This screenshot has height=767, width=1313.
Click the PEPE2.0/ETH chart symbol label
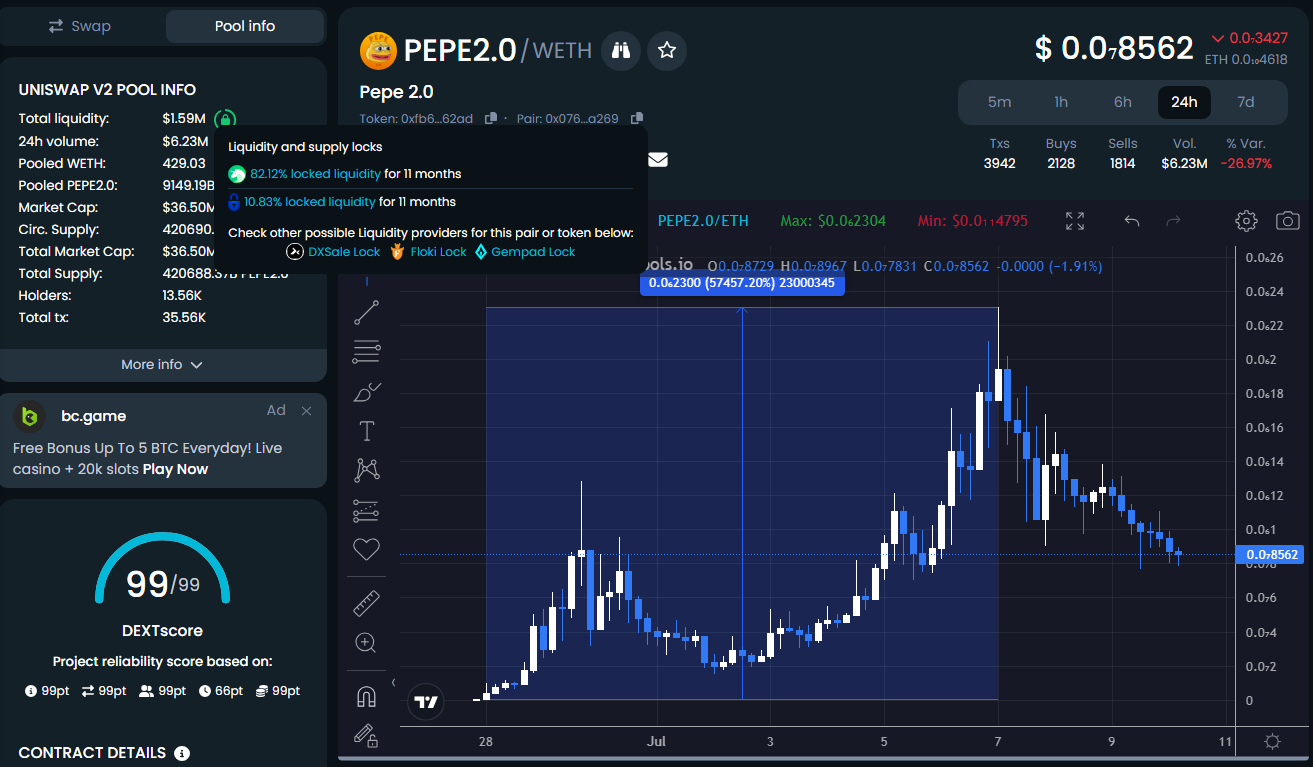point(703,221)
